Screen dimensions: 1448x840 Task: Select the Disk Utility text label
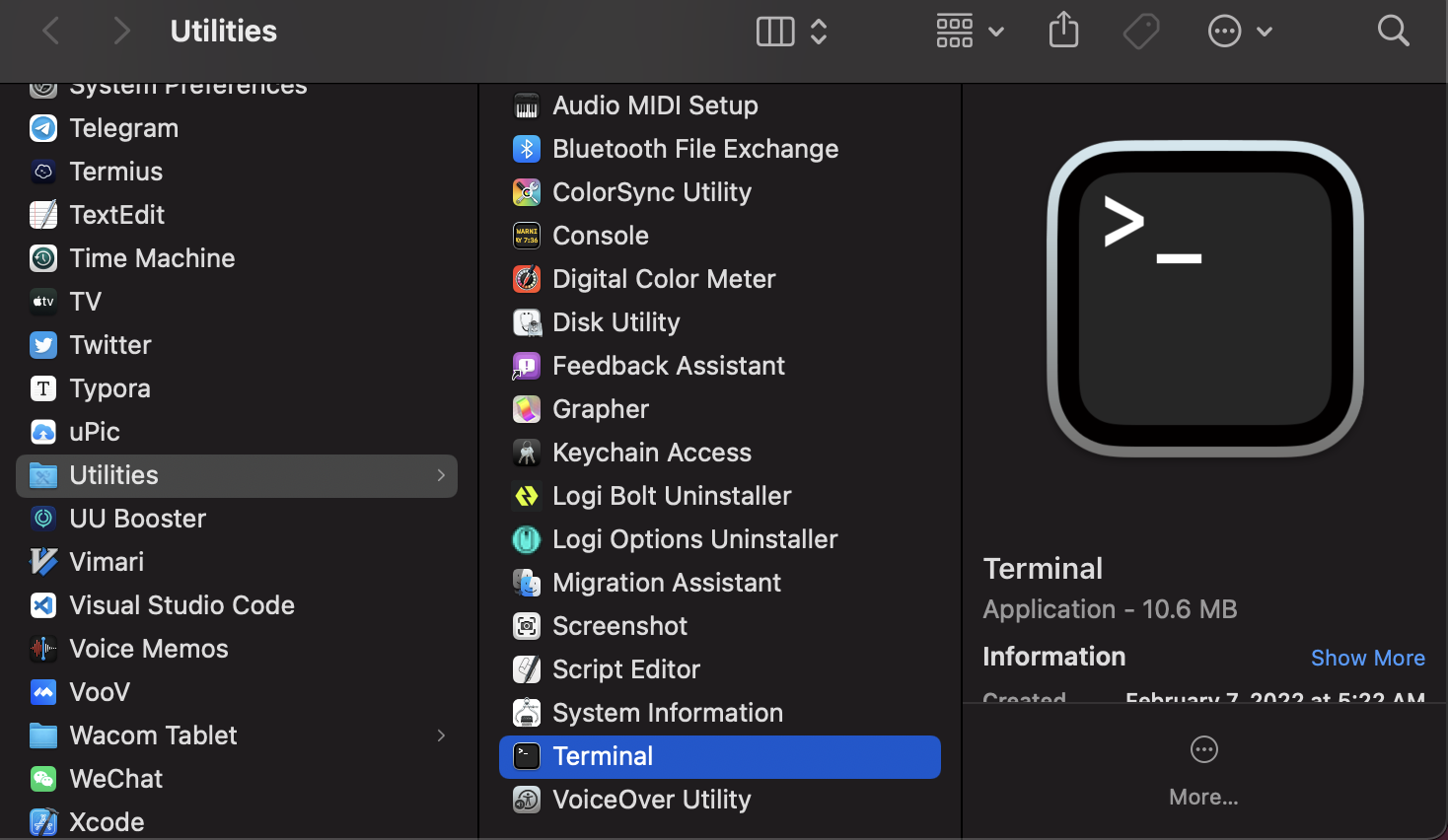[616, 322]
